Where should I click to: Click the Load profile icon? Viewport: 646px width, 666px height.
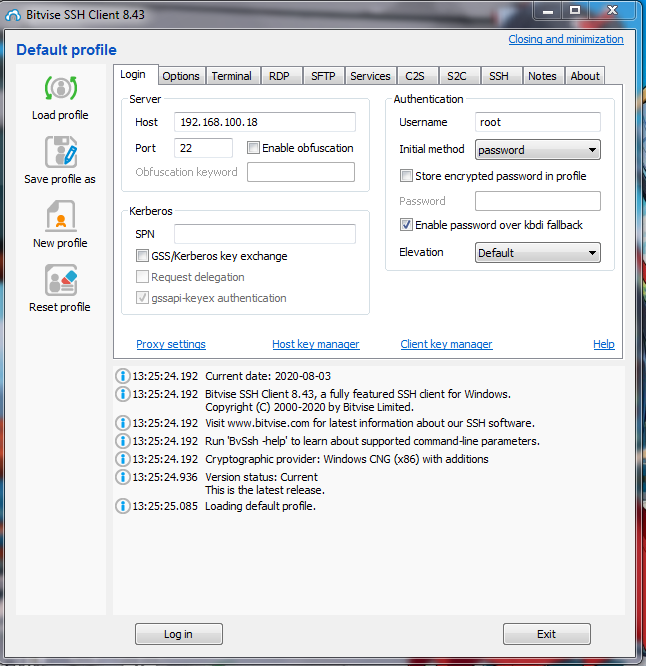click(x=61, y=88)
